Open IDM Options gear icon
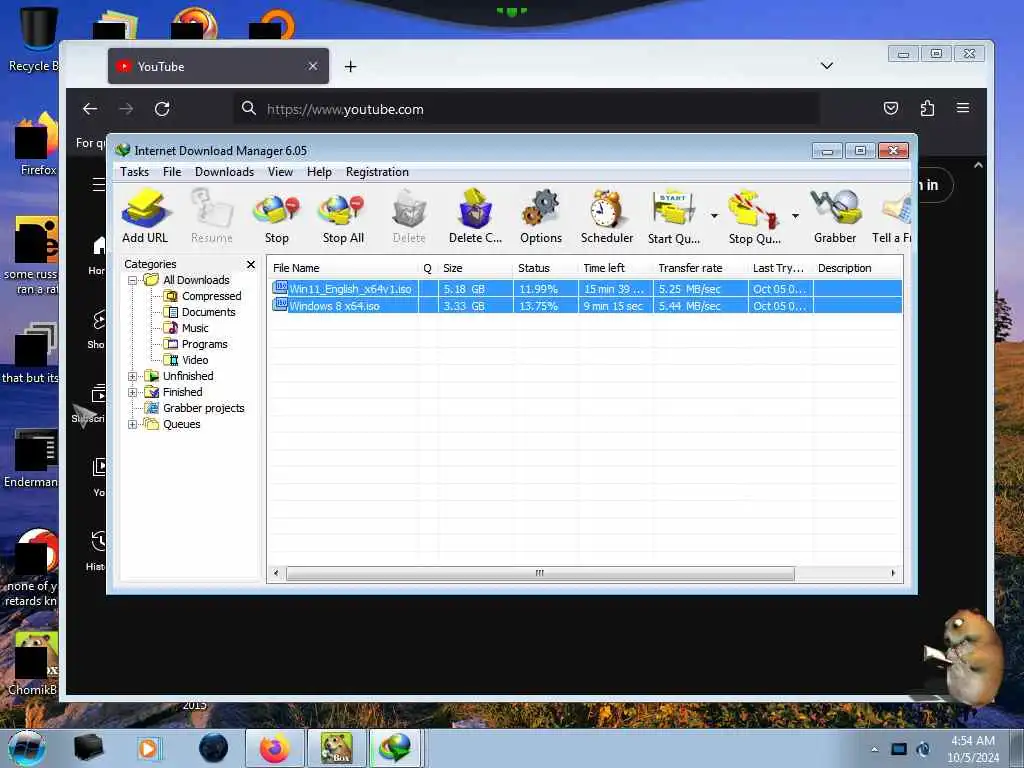The height and width of the screenshot is (768, 1024). pos(541,217)
